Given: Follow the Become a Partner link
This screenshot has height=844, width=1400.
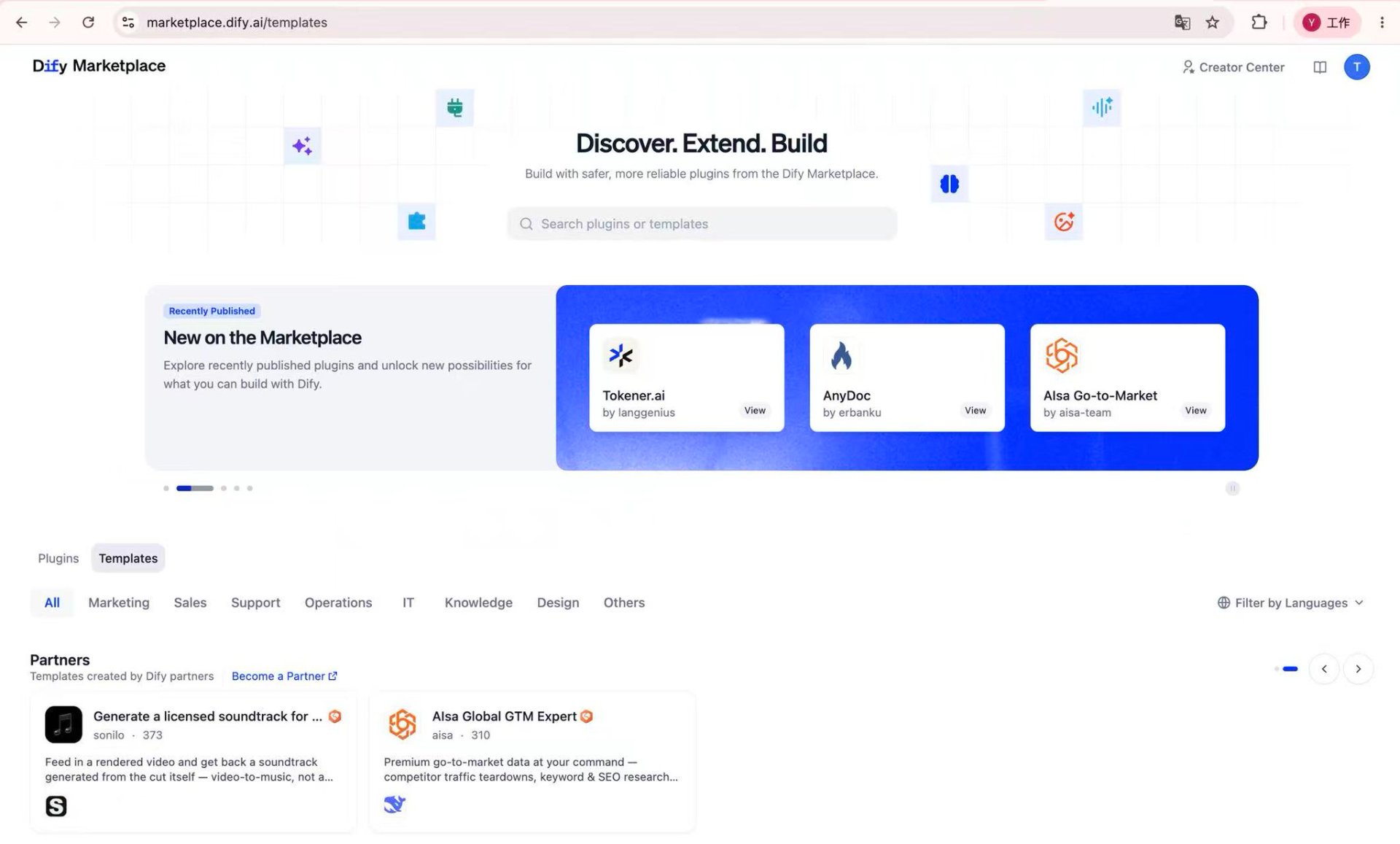Looking at the screenshot, I should [x=284, y=676].
